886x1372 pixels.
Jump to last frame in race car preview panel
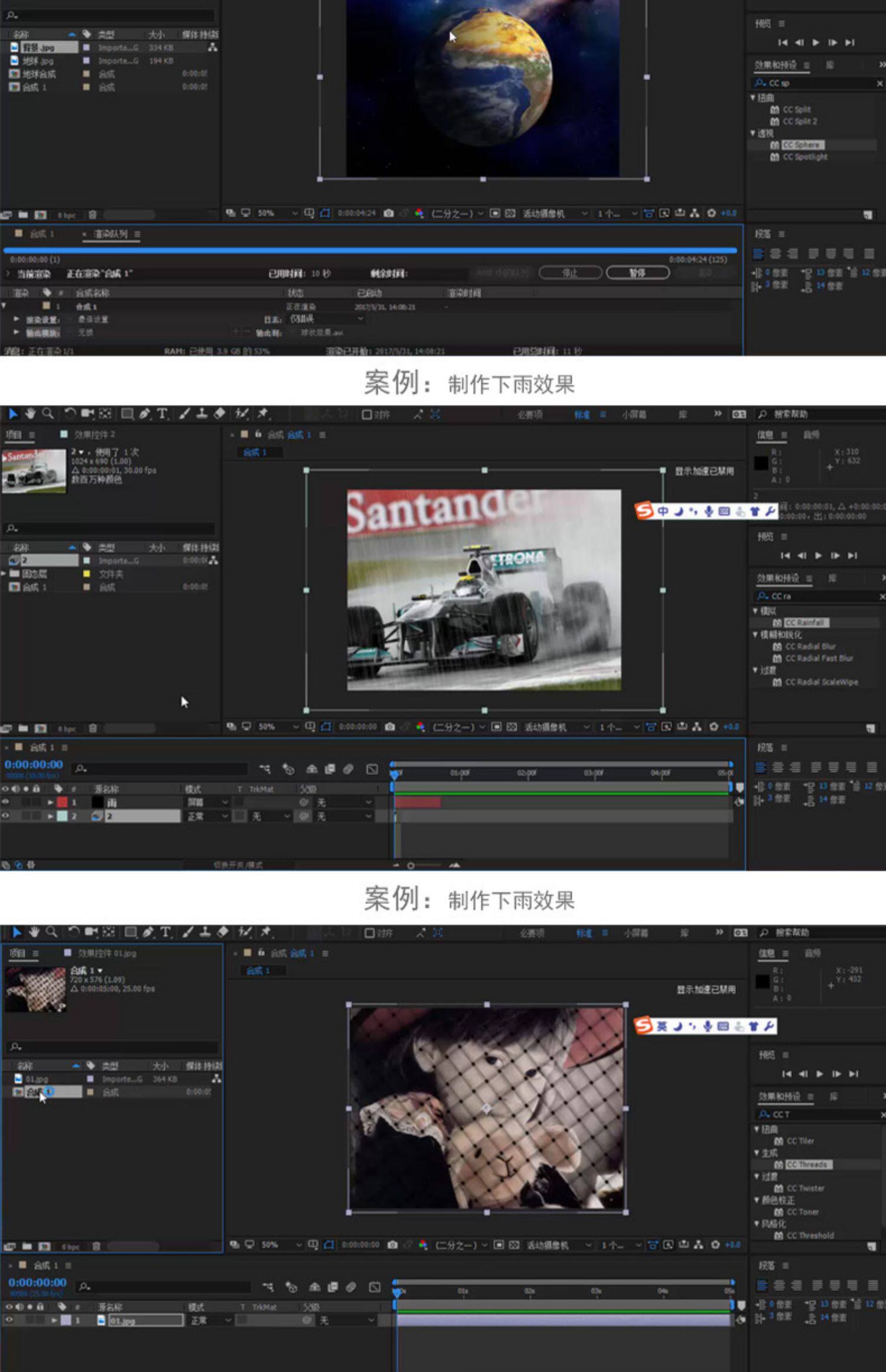tap(852, 555)
